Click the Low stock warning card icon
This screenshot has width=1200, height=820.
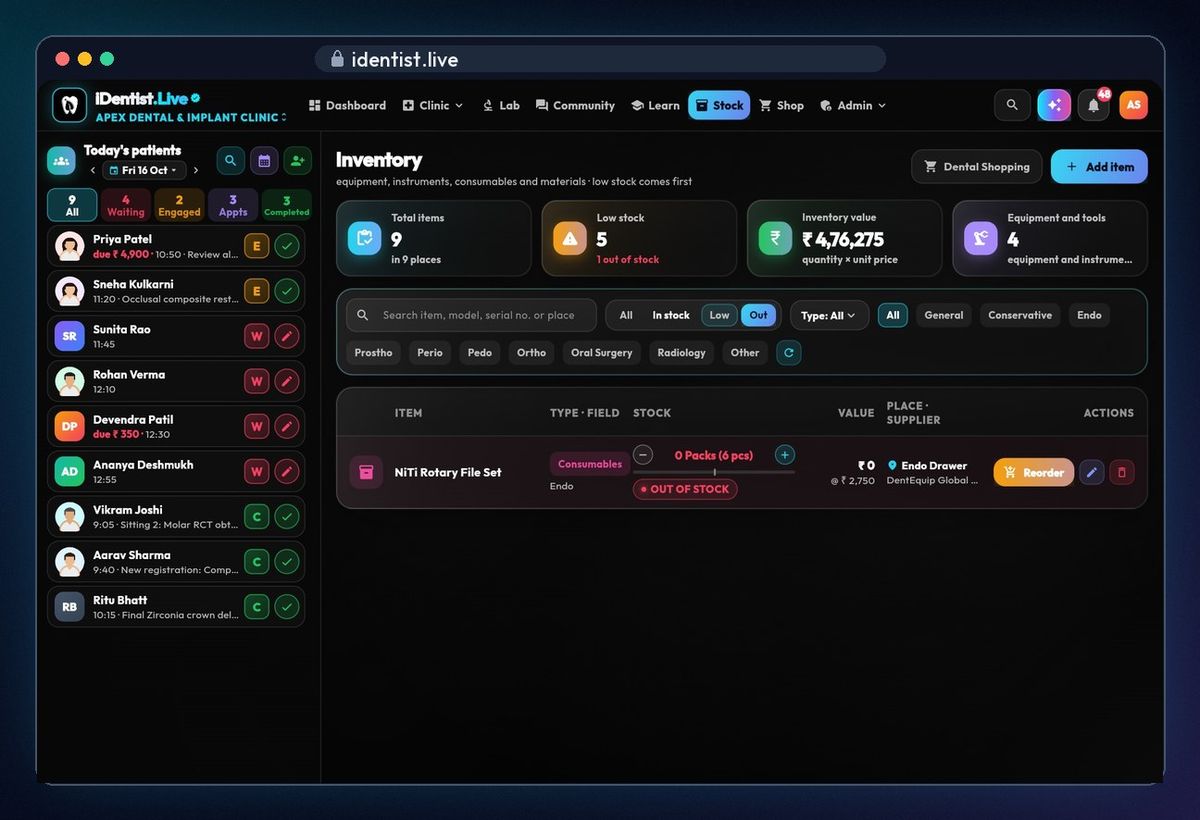tap(570, 238)
